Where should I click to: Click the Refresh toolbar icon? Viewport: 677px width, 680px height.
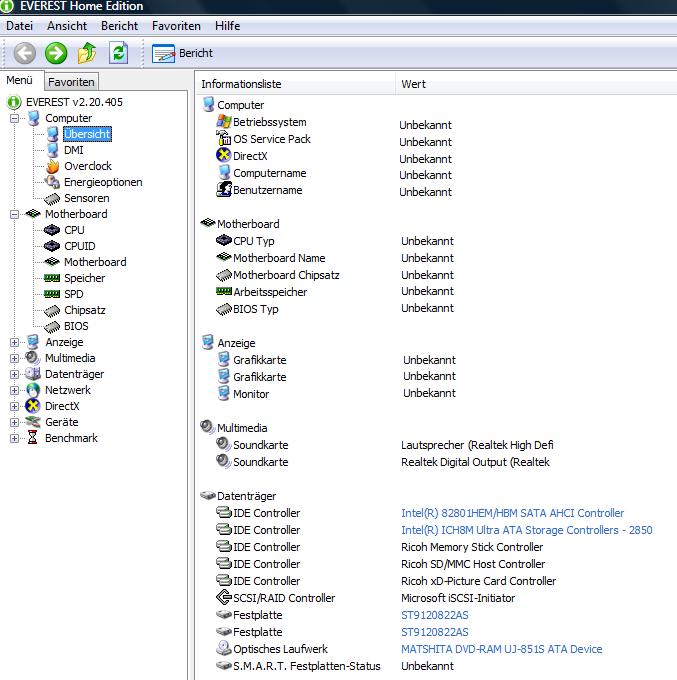(119, 53)
